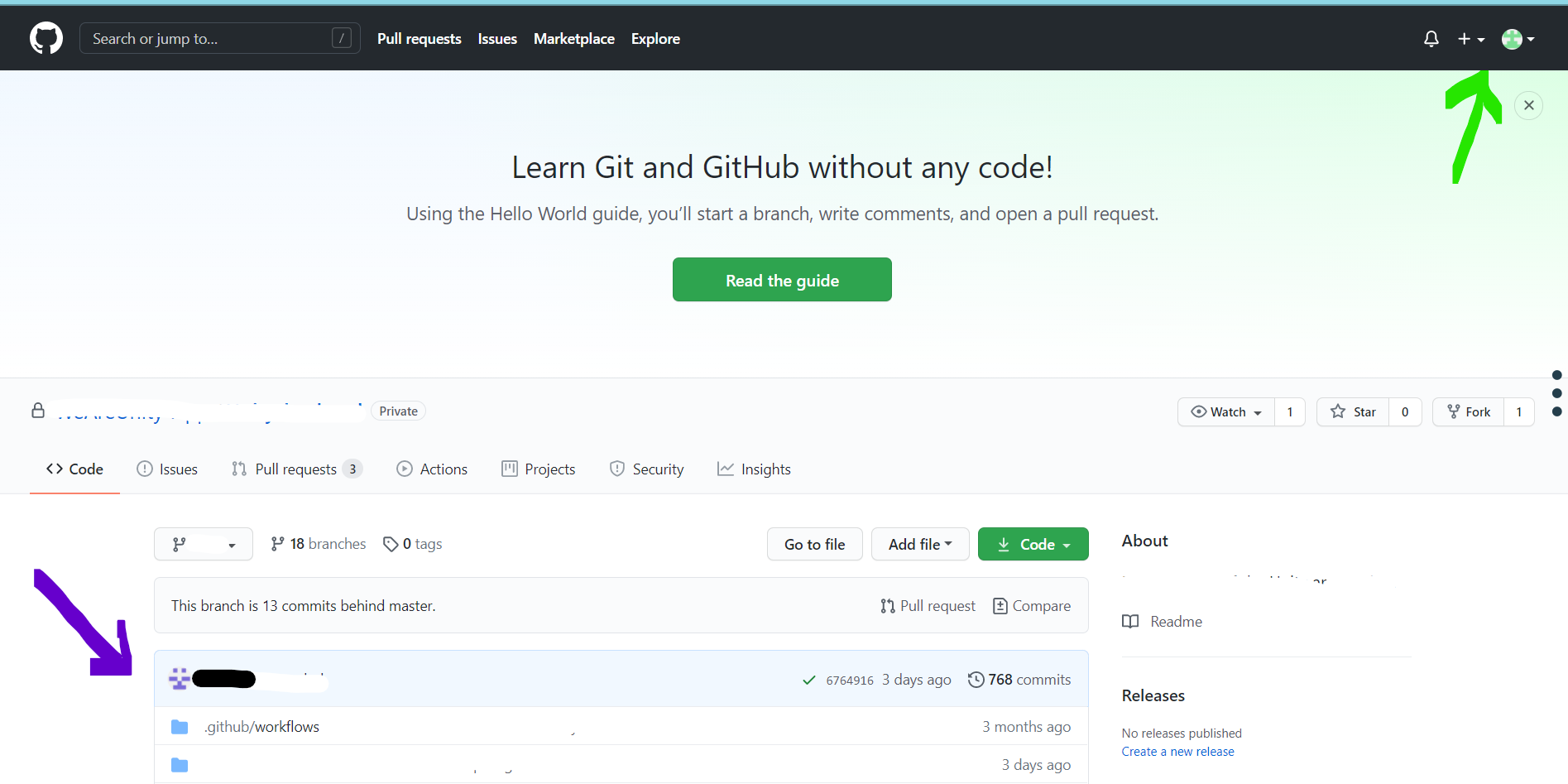Switch to the repository Pull requests tab
Screen dimensions: 1568x784
296,469
